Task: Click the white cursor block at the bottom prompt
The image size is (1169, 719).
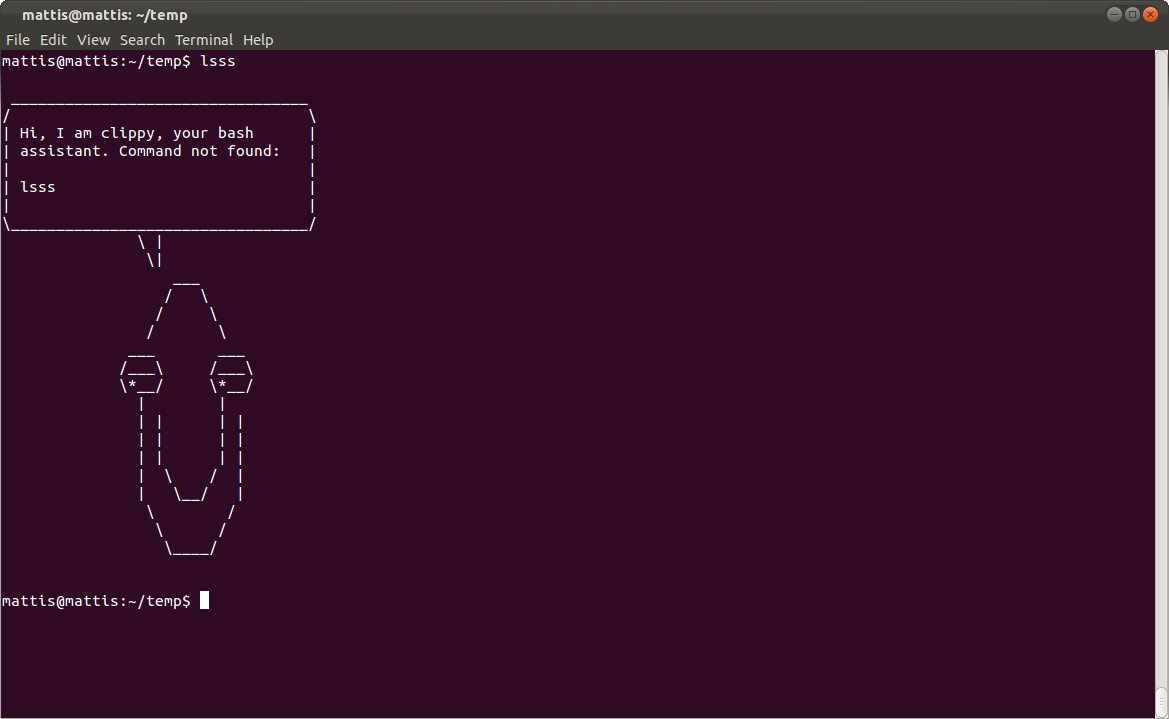Action: click(204, 601)
